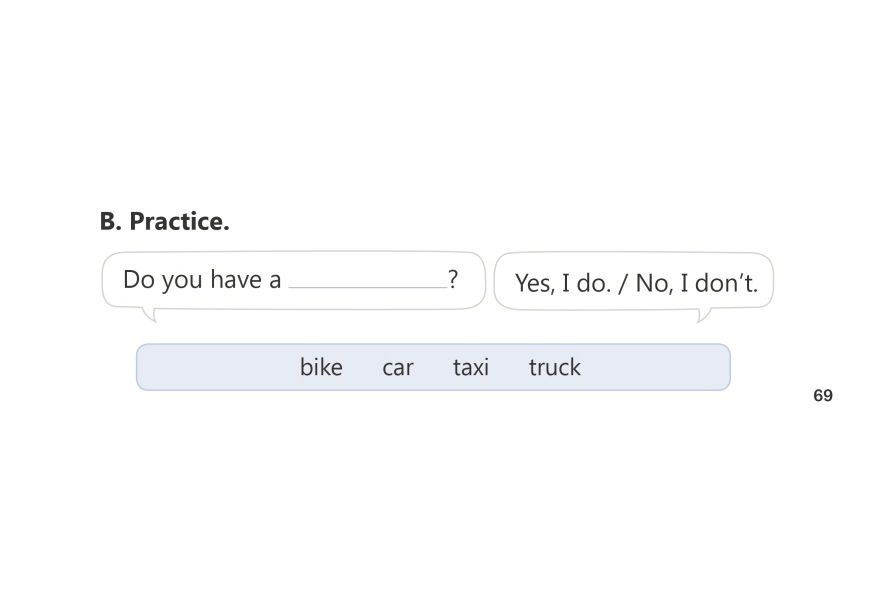Pick the word "taxi" from the word bank
Image resolution: width=873 pixels, height=612 pixels.
(470, 367)
